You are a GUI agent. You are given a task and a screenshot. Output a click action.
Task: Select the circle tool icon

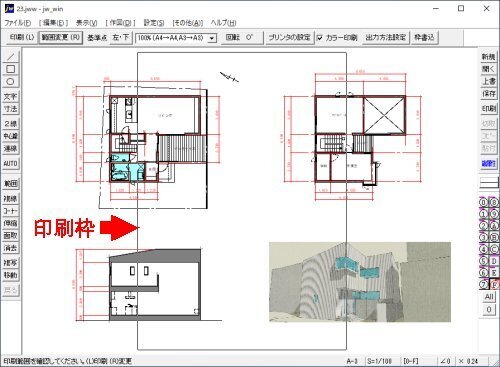[10, 81]
